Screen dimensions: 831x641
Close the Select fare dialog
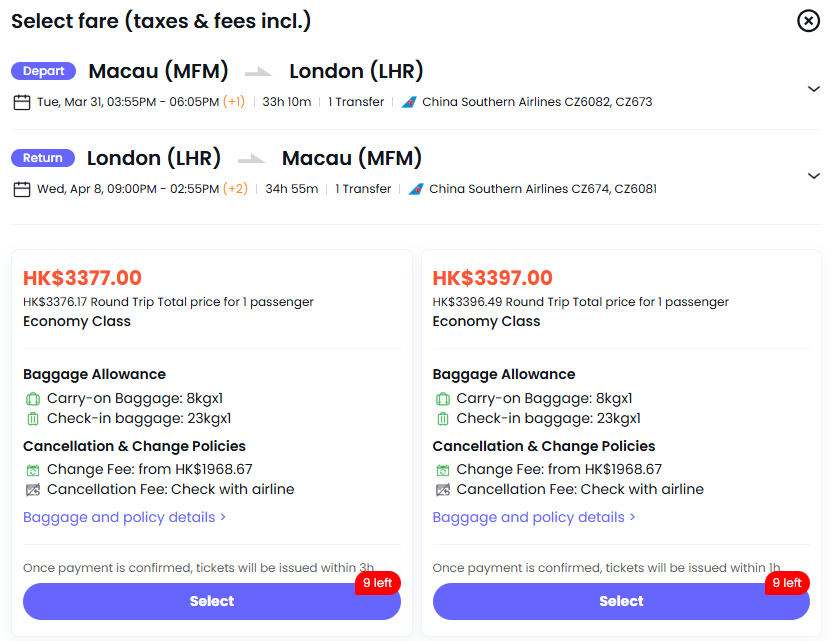tap(808, 21)
